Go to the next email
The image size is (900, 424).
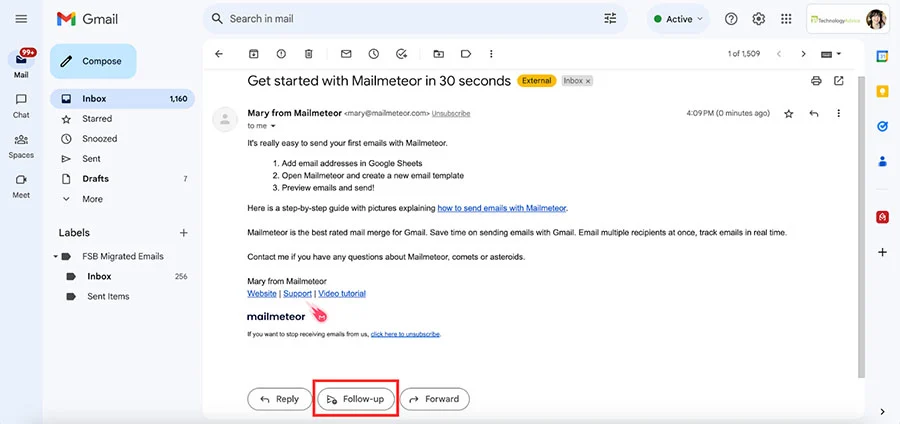[804, 54]
